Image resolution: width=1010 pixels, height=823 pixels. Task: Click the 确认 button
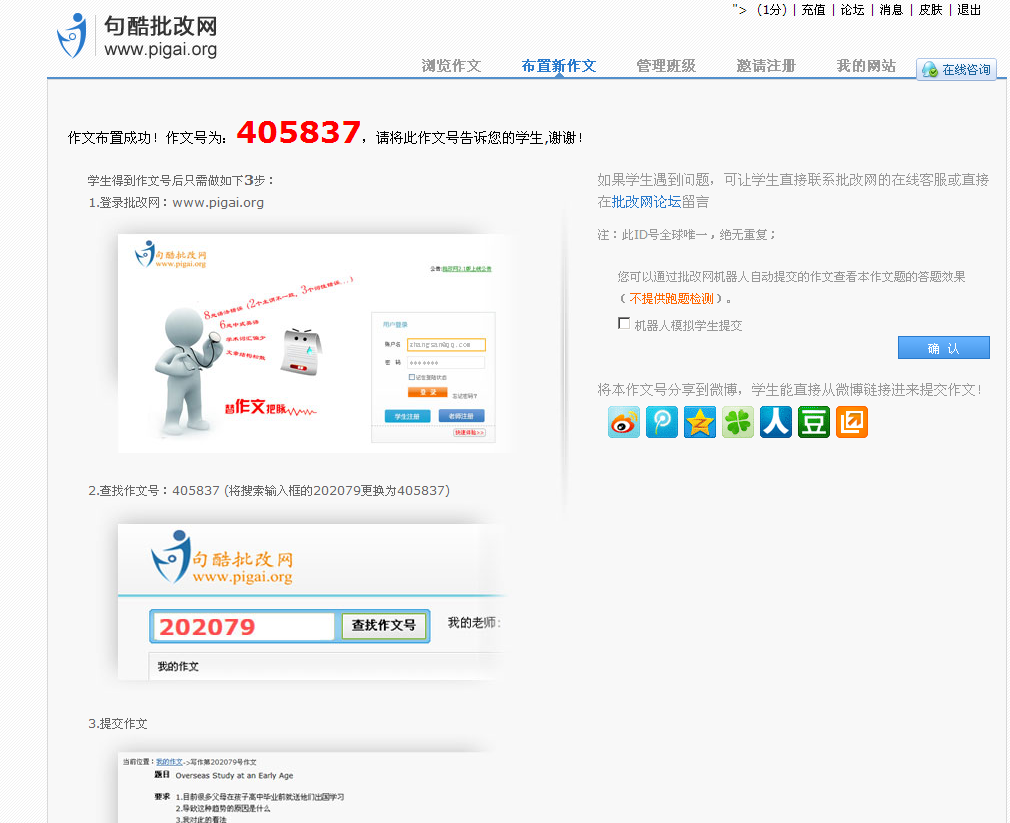click(944, 348)
